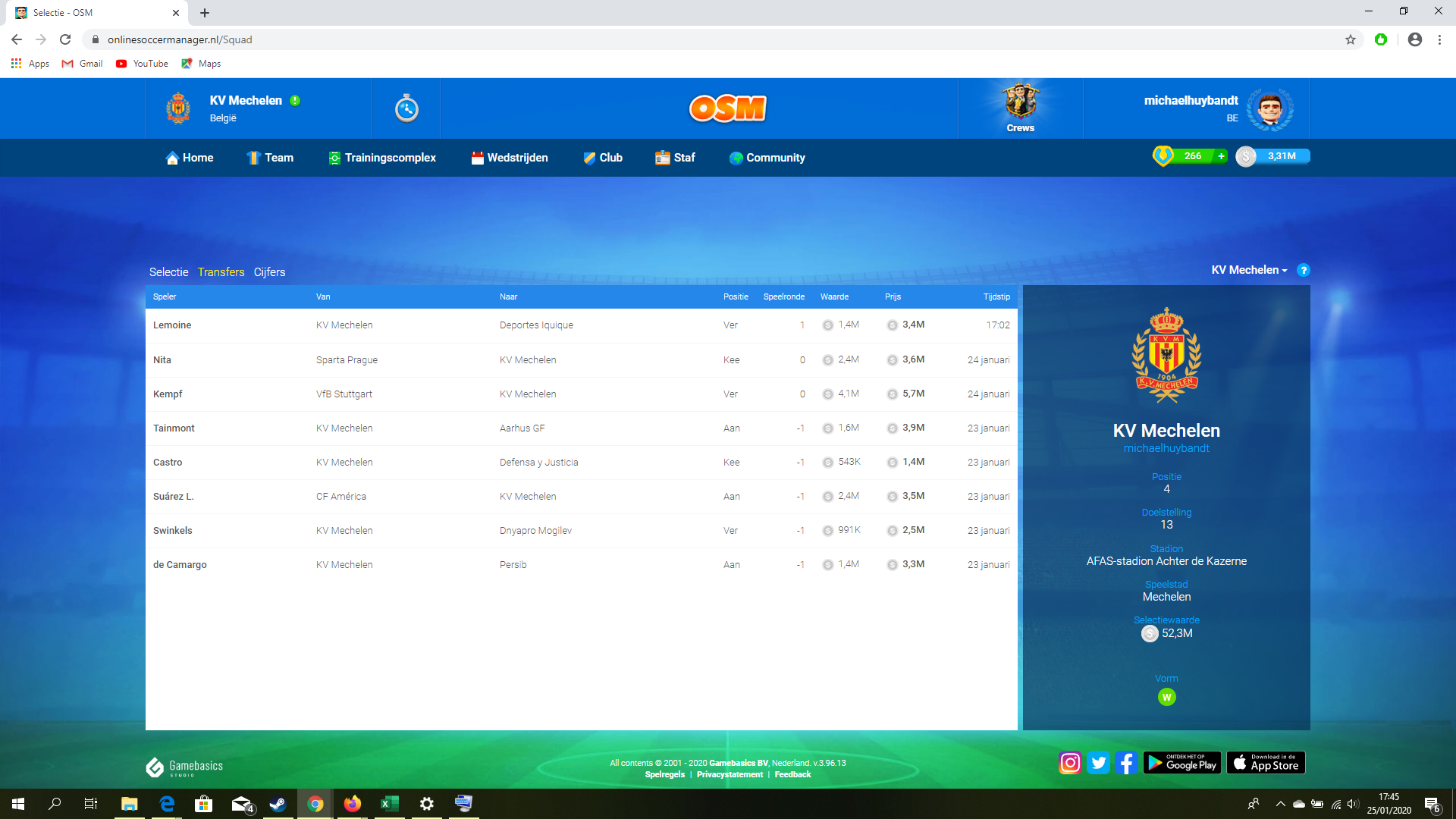
Task: Open a new browser tab
Action: point(205,13)
